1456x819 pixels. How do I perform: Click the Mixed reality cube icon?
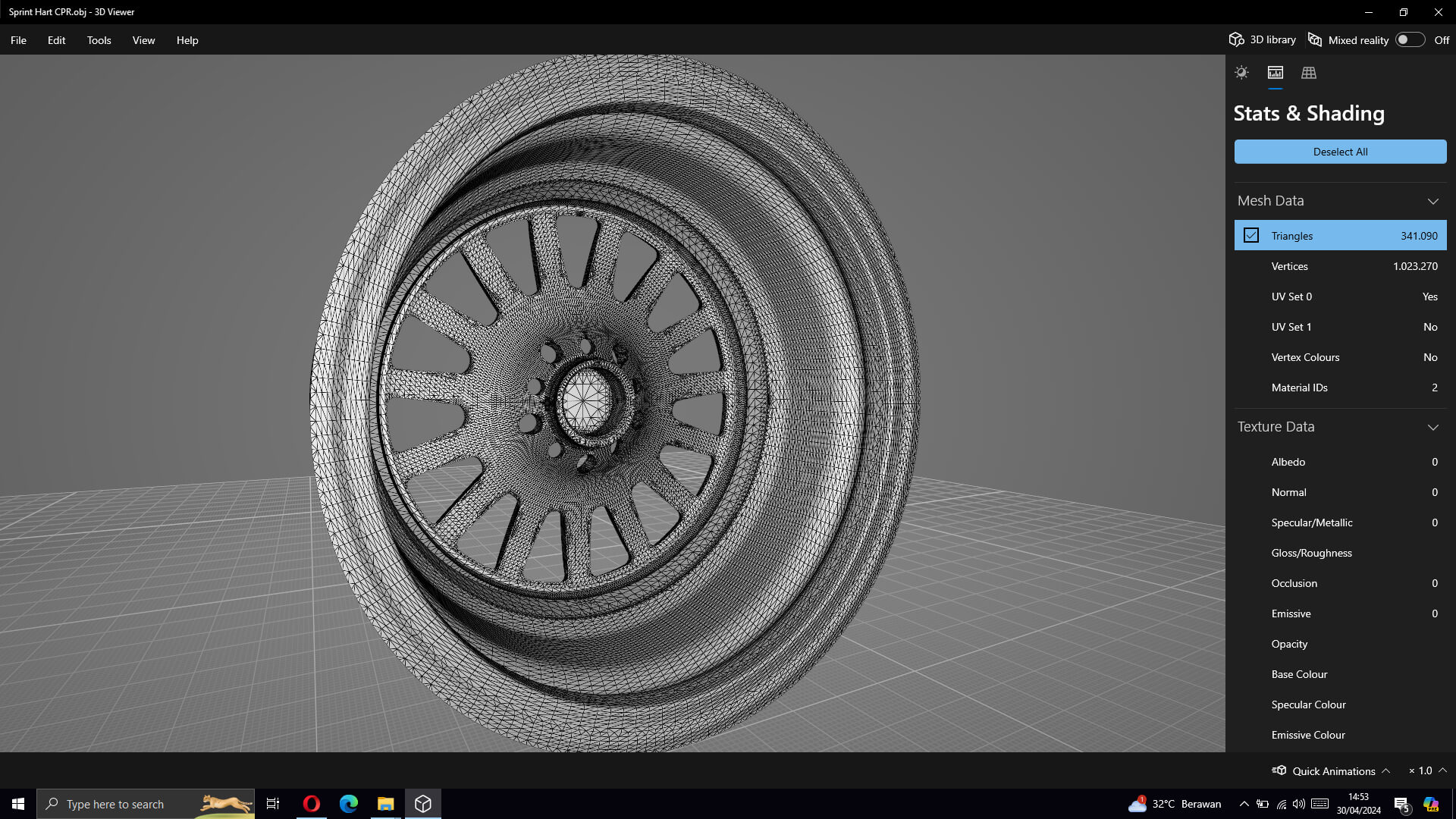coord(1315,40)
